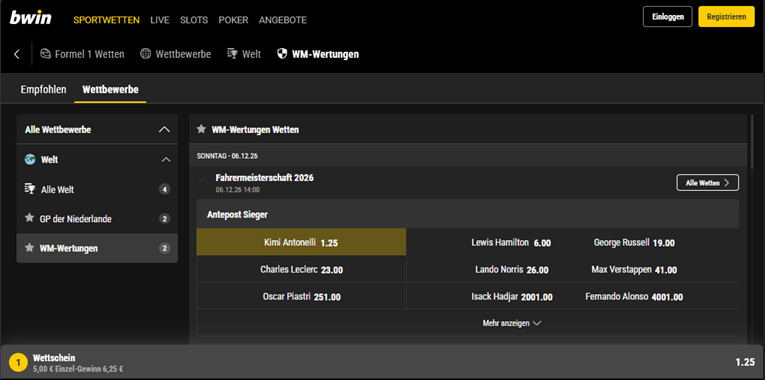Screen dimensions: 765x380
Task: Click the earth icon in the Welt sidebar row
Action: [30, 160]
